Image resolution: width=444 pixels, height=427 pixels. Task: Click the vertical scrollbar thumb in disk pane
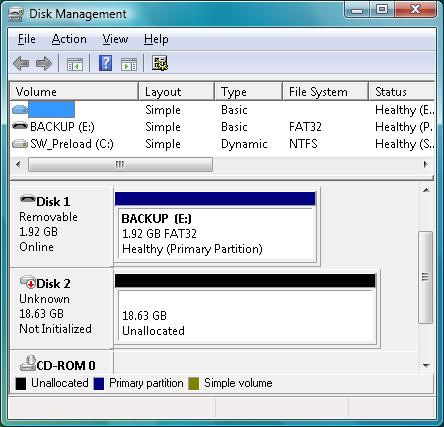pyautogui.click(x=425, y=277)
